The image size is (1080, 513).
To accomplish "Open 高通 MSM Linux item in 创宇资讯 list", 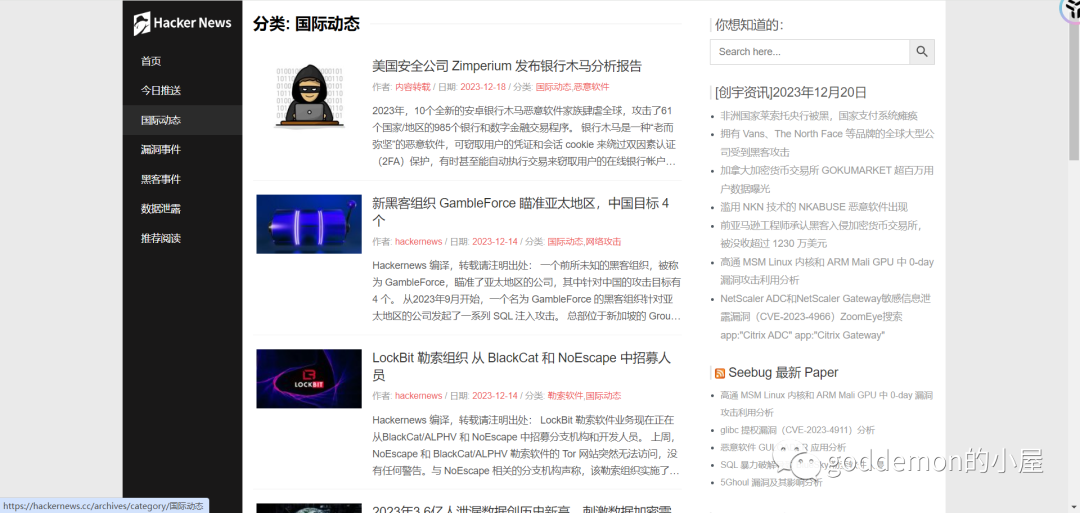I will (827, 271).
